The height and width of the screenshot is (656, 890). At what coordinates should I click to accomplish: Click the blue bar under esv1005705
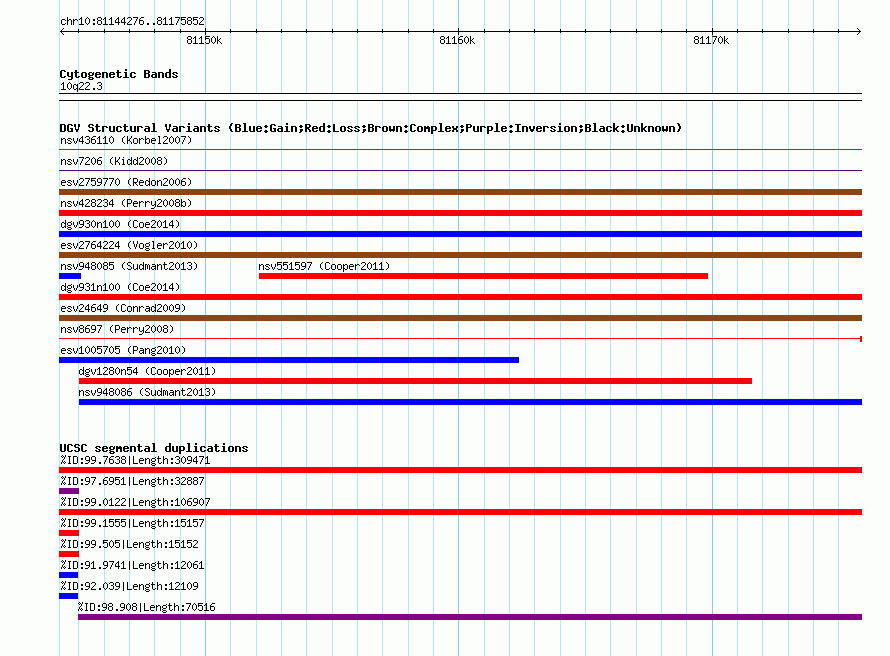pyautogui.click(x=289, y=360)
